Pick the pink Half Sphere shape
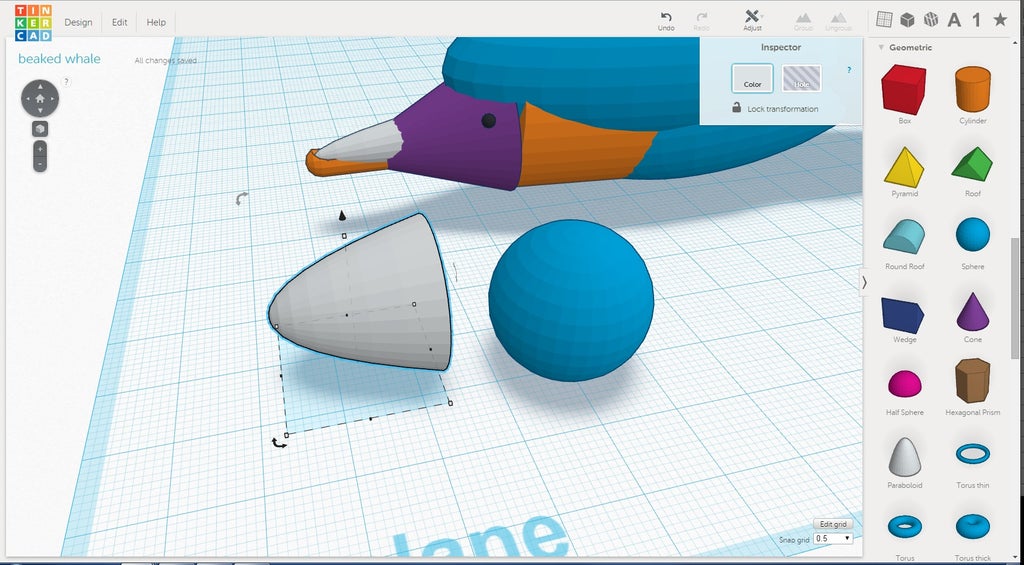Viewport: 1024px width, 565px height. click(x=904, y=384)
